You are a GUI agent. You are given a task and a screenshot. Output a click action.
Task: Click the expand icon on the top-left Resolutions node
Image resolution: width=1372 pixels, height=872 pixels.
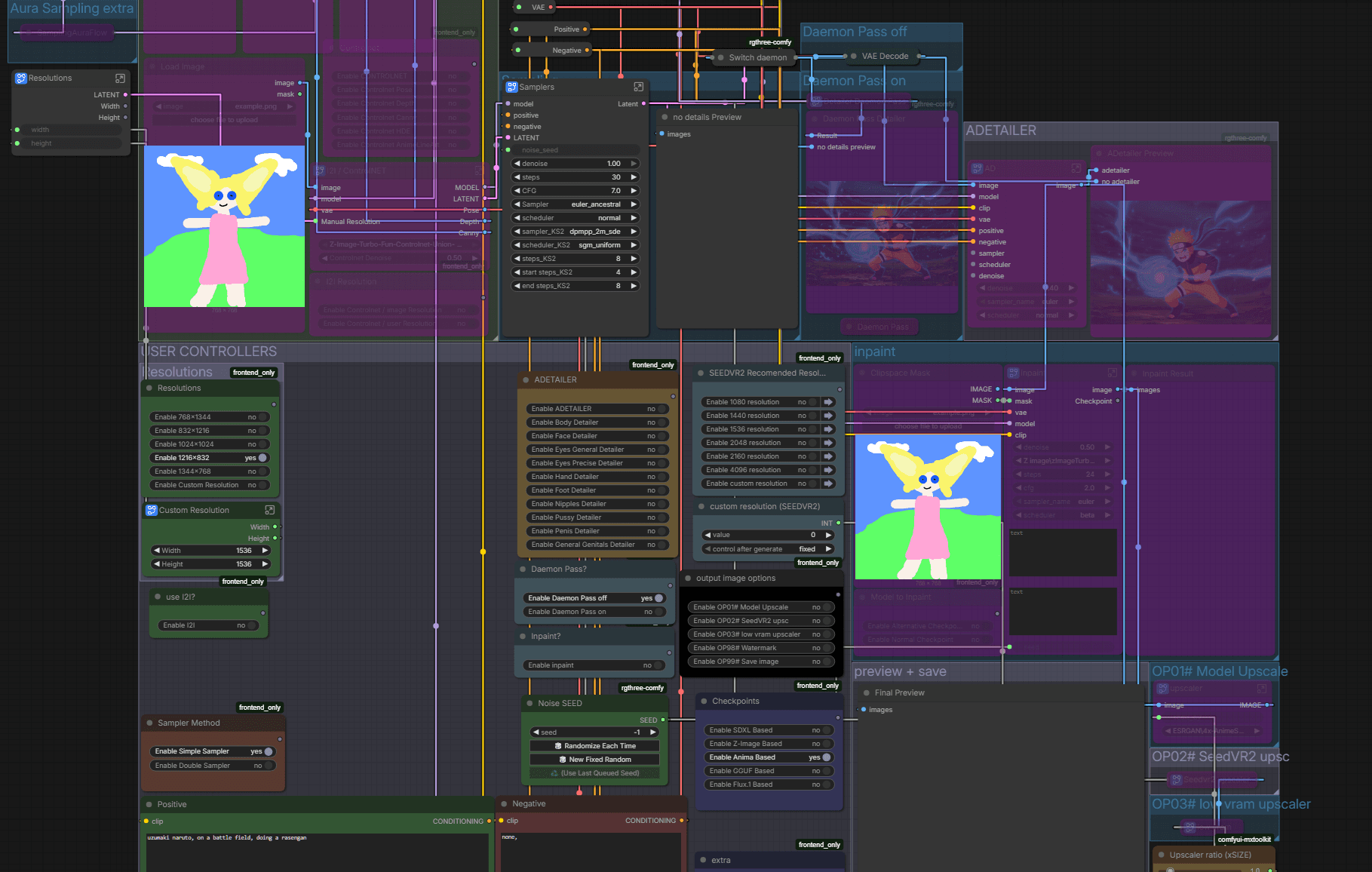[x=120, y=78]
